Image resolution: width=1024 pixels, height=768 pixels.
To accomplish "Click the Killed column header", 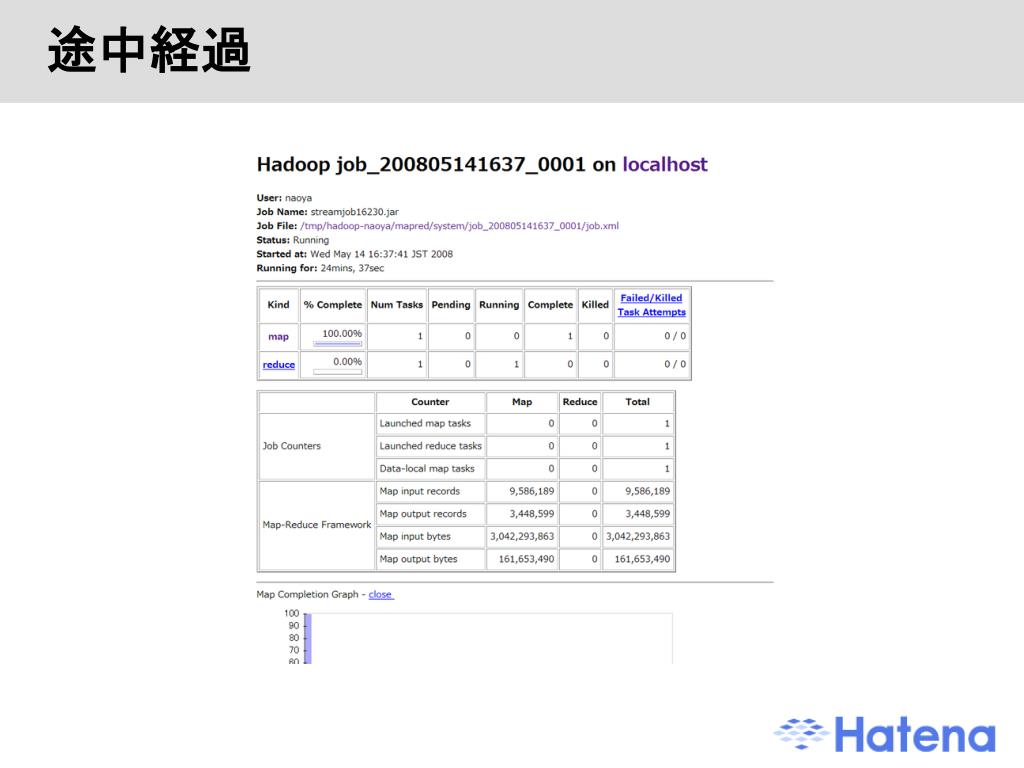I will pos(595,305).
